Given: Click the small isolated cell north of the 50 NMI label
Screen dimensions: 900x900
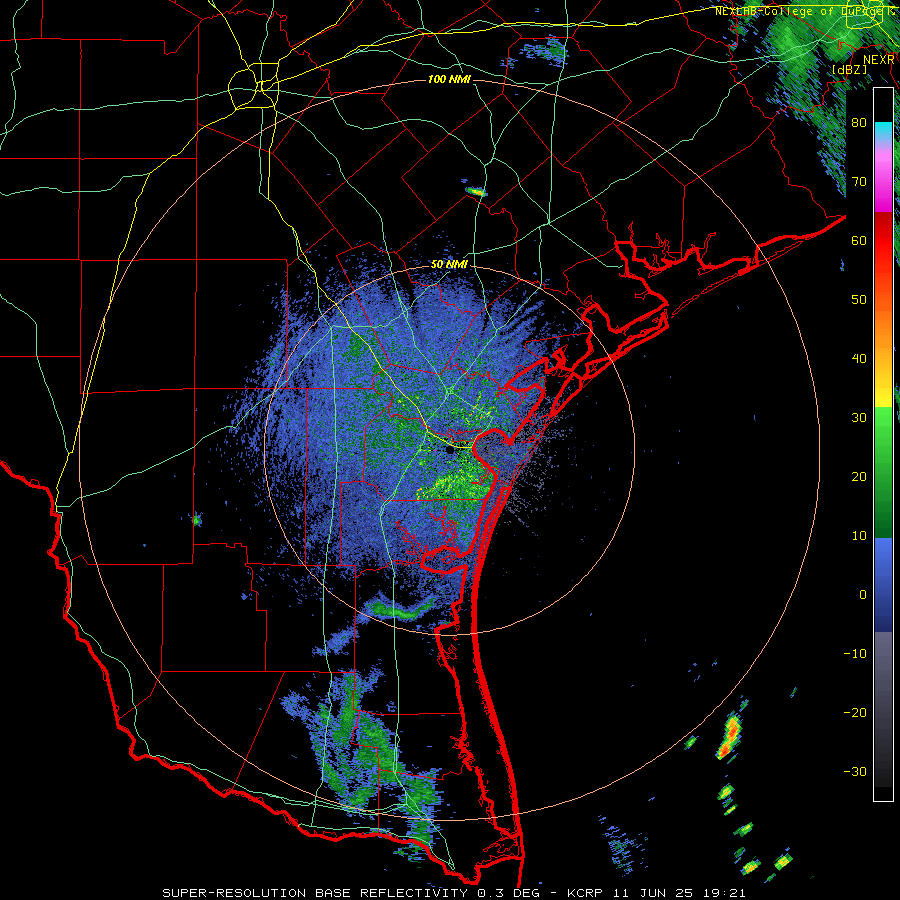Looking at the screenshot, I should [476, 191].
